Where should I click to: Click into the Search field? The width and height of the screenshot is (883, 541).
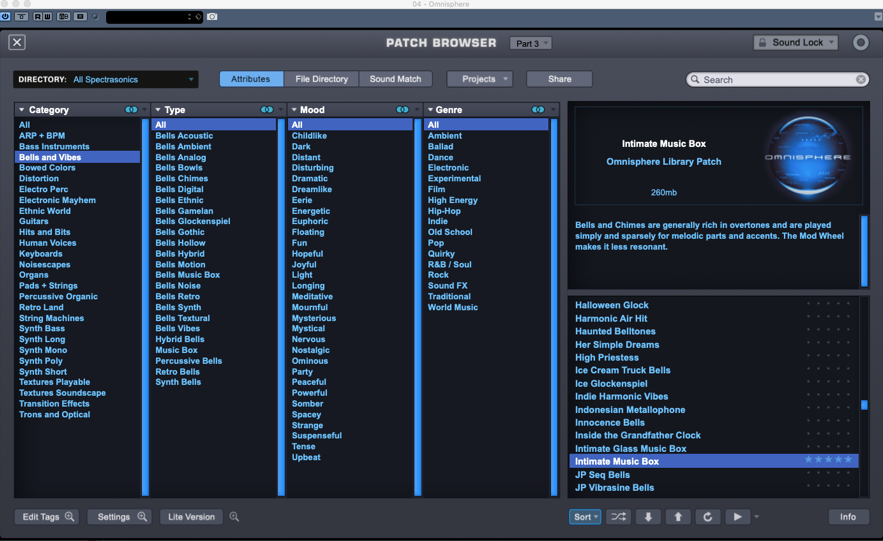coord(777,80)
